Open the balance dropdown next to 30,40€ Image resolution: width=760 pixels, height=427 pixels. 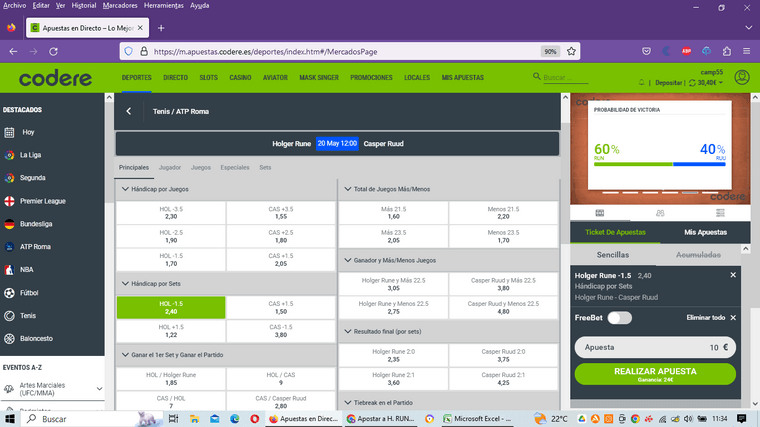click(721, 83)
